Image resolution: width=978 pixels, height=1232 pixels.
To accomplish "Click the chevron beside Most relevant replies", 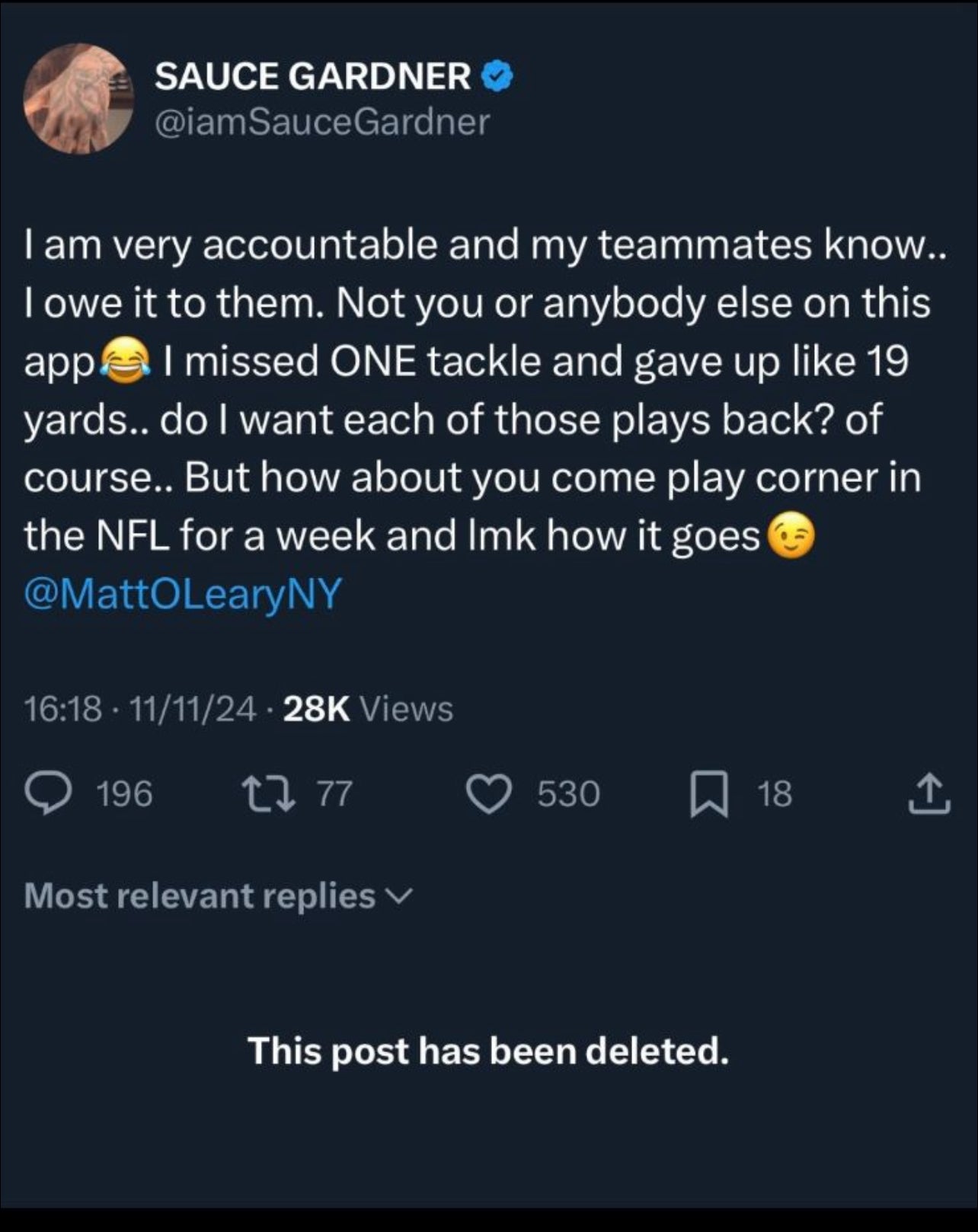I will [x=401, y=895].
